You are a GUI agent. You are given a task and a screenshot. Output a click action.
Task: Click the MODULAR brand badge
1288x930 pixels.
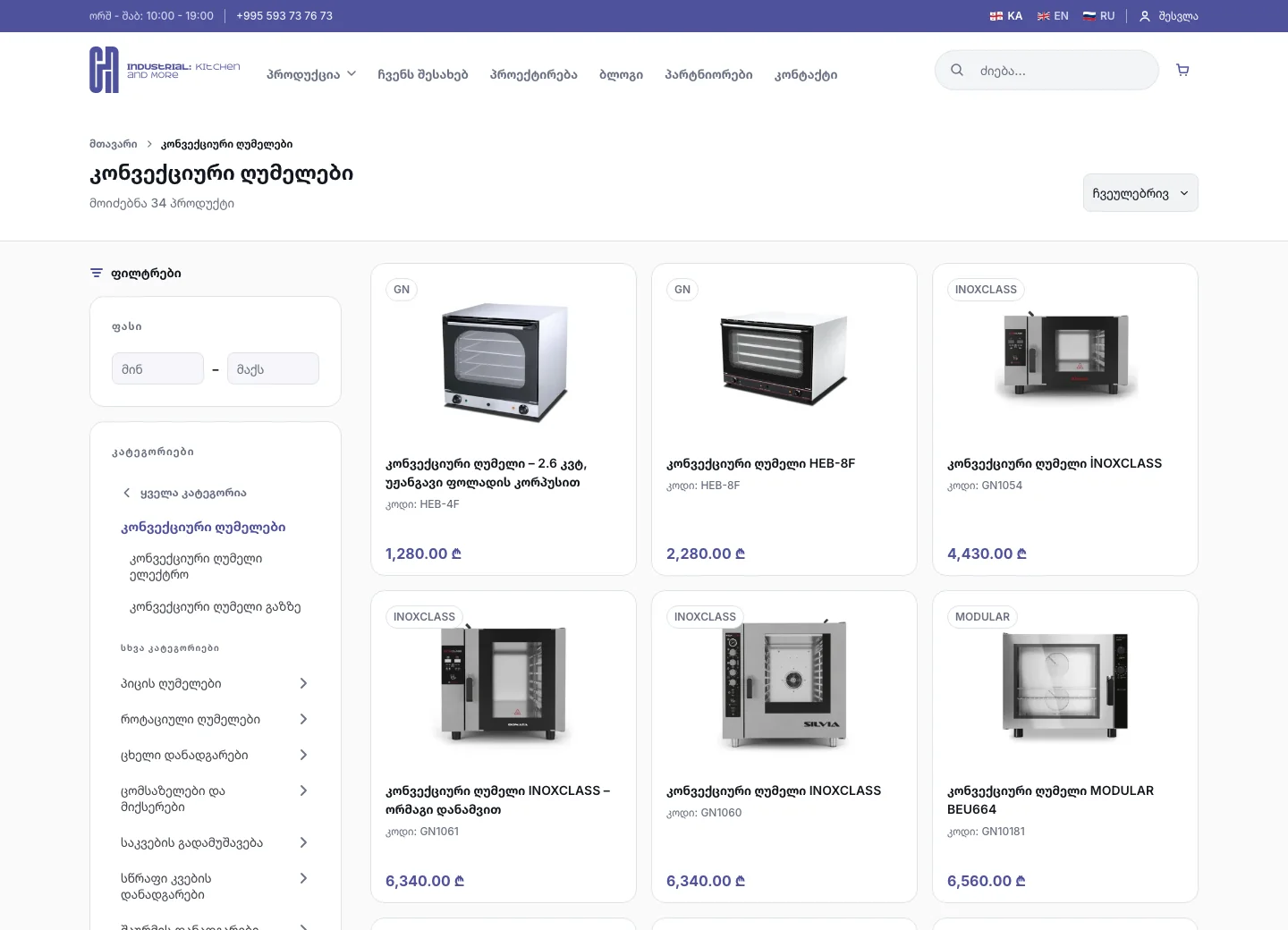pos(982,617)
